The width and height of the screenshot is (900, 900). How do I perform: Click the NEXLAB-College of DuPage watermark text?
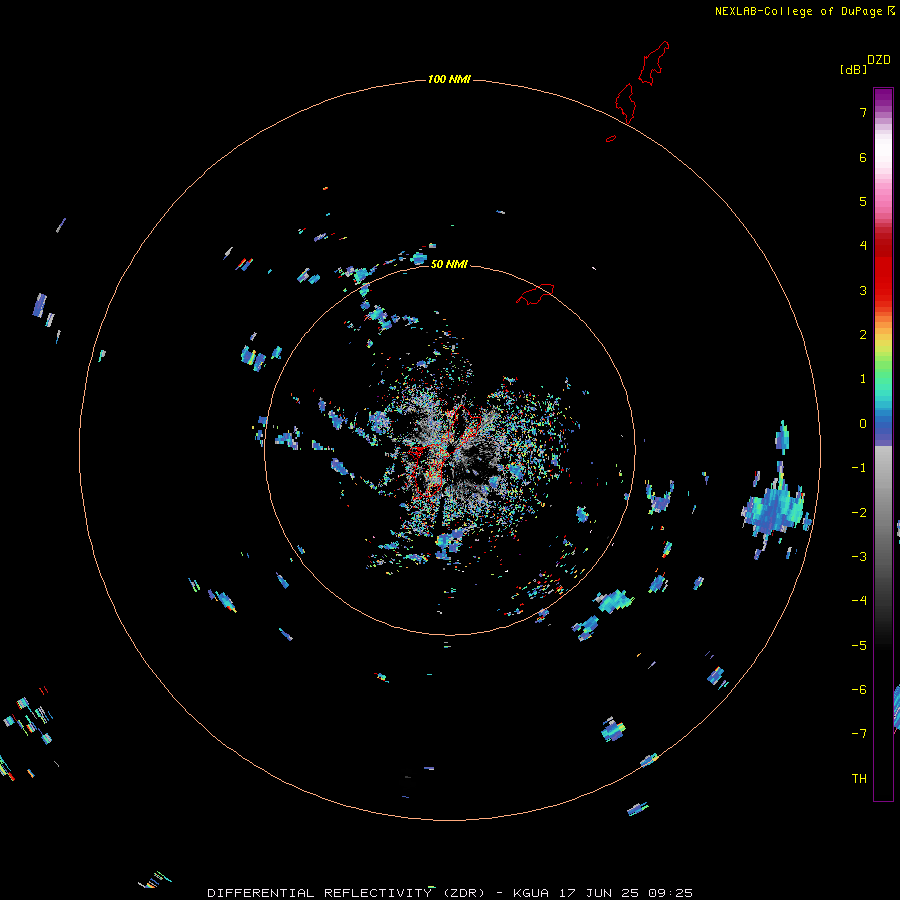tap(804, 11)
